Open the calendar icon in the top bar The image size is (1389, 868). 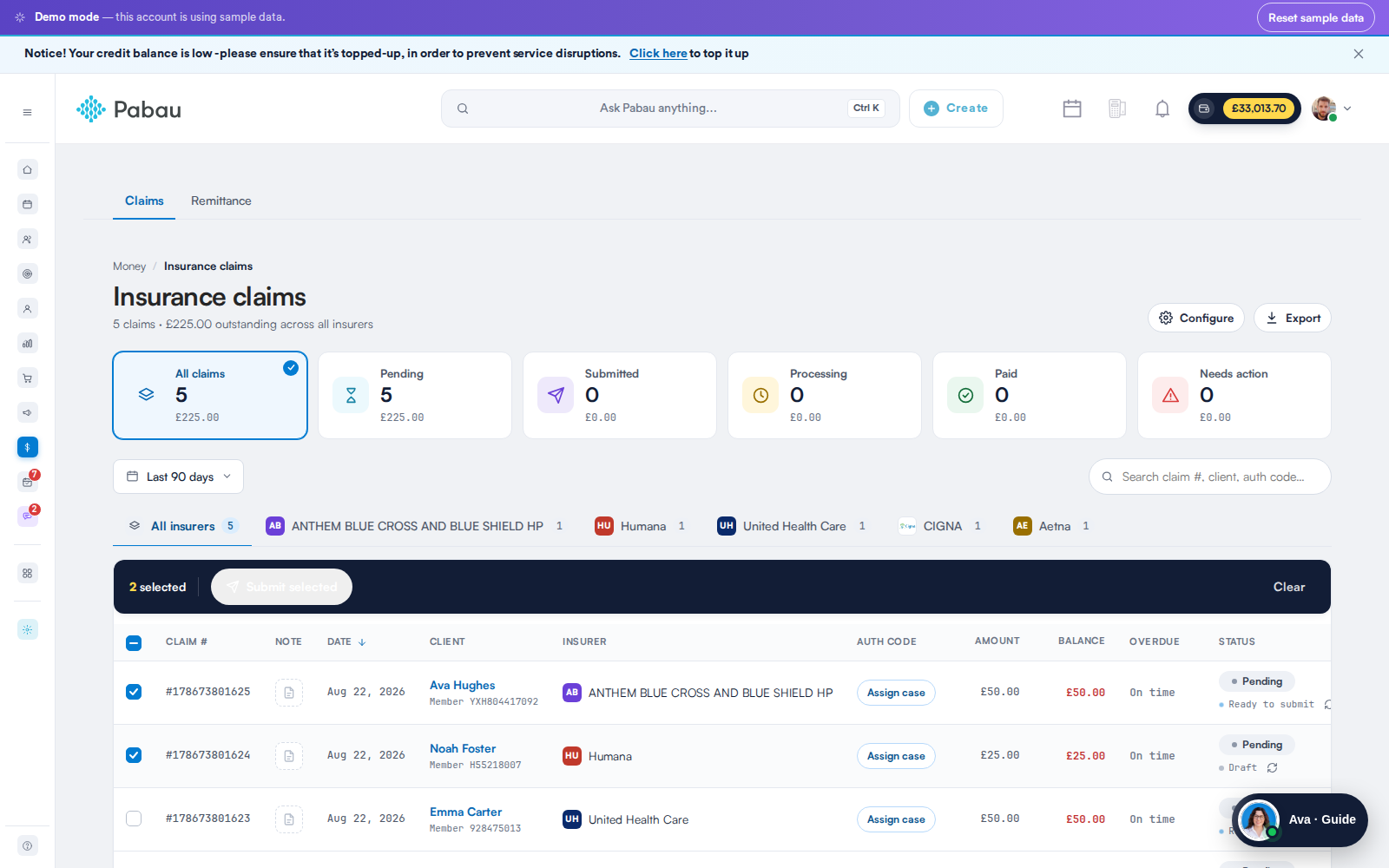click(x=1072, y=108)
